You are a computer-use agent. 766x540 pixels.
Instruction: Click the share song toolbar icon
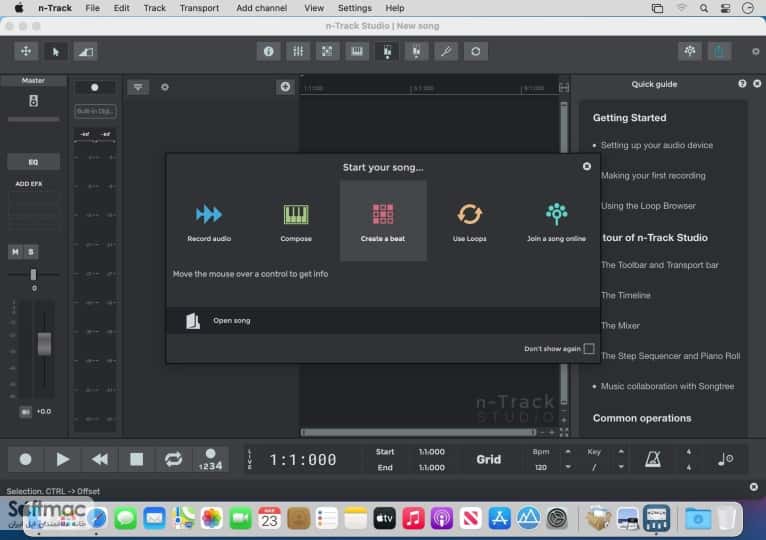tap(719, 51)
